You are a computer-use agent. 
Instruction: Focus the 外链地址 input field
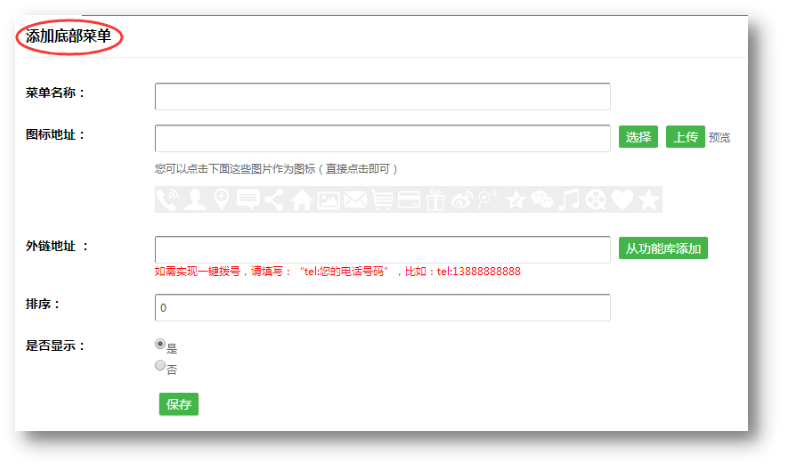tap(382, 249)
